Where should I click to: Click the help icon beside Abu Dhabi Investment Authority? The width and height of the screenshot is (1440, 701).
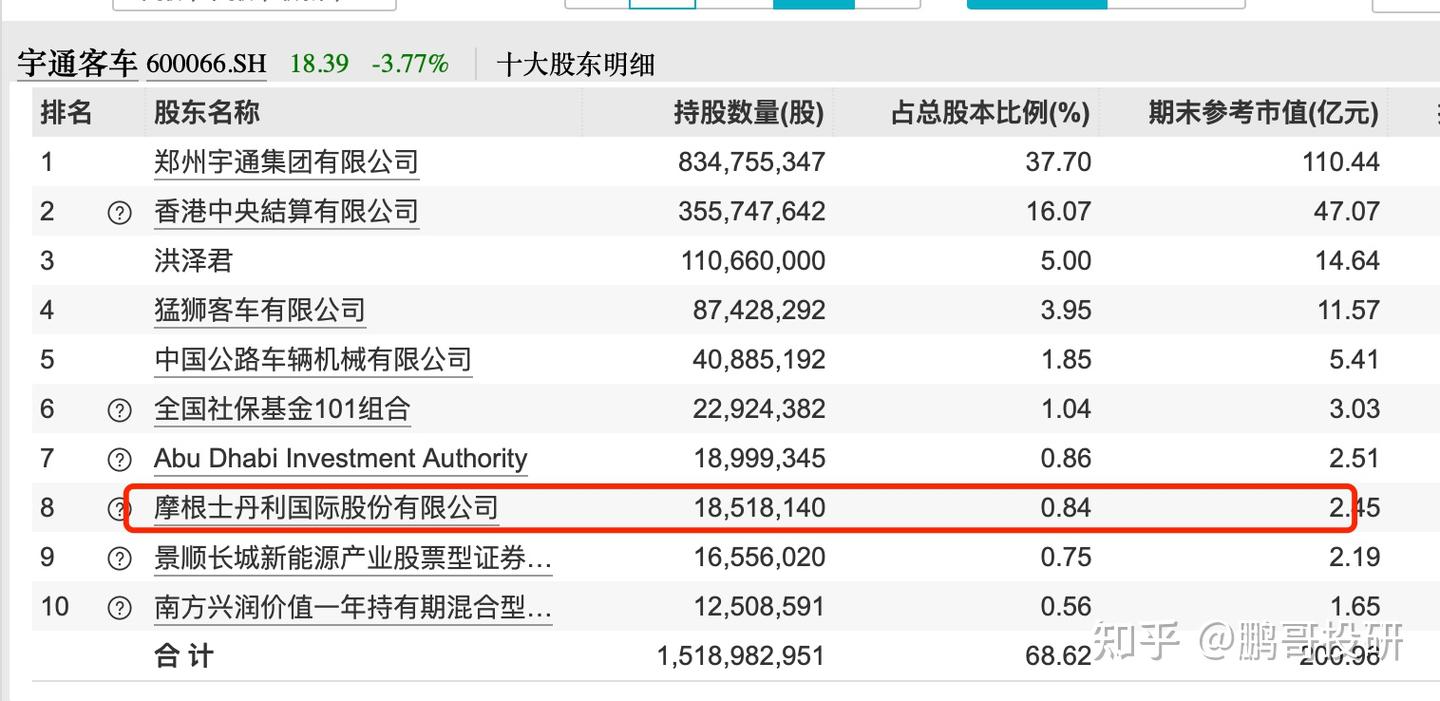[119, 459]
